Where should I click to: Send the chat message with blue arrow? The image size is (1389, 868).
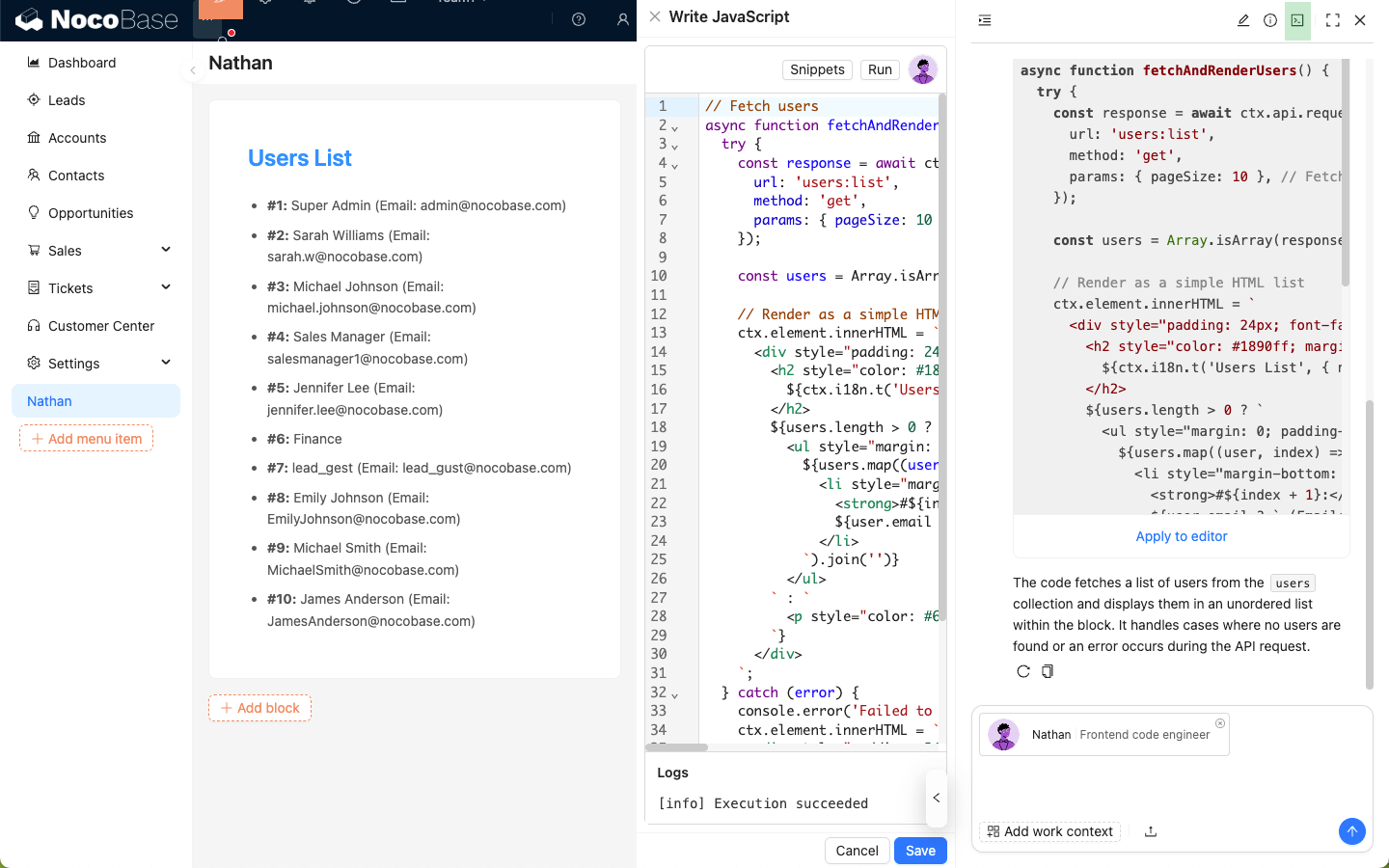[x=1351, y=830]
